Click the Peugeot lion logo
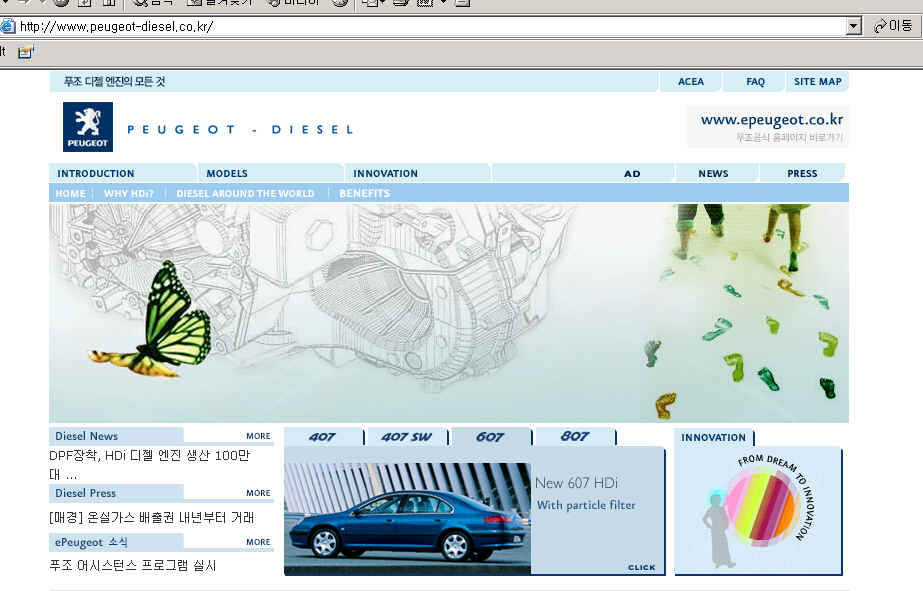Image resolution: width=923 pixels, height=591 pixels. 88,127
